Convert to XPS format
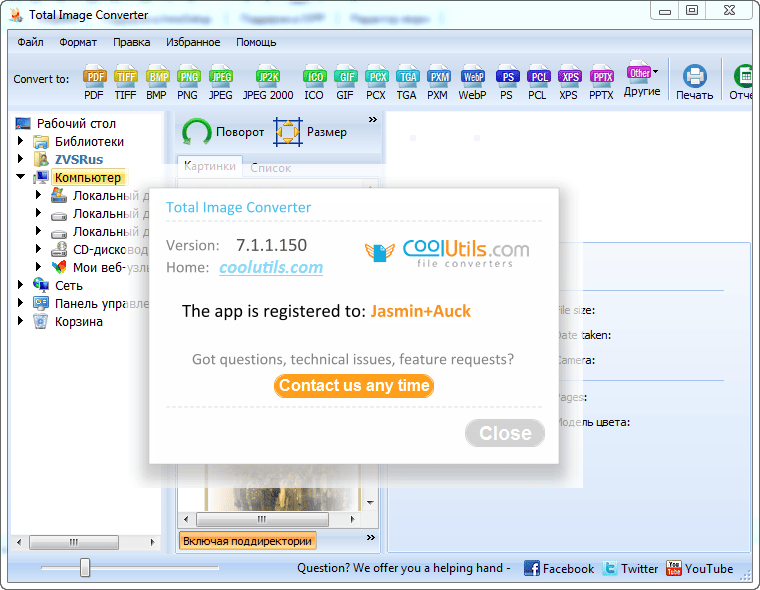Viewport: 760px width, 590px height. click(x=569, y=81)
